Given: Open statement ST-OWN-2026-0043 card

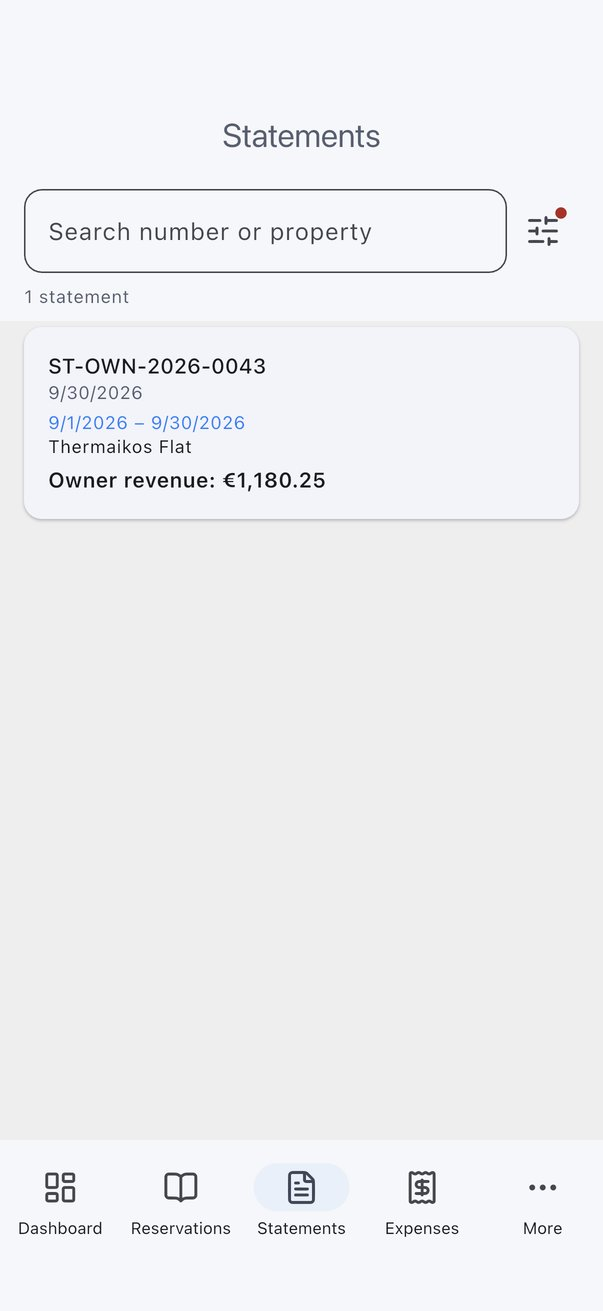Looking at the screenshot, I should pyautogui.click(x=301, y=423).
